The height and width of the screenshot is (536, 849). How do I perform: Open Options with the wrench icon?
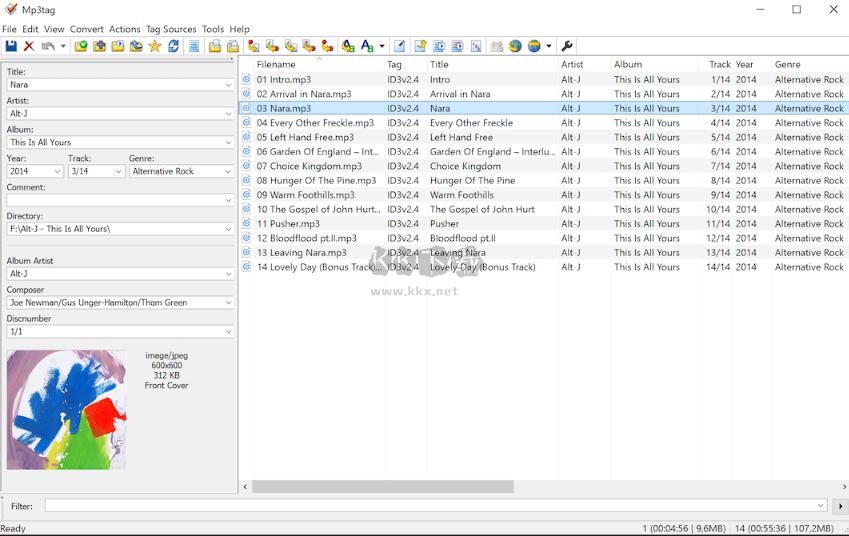567,46
